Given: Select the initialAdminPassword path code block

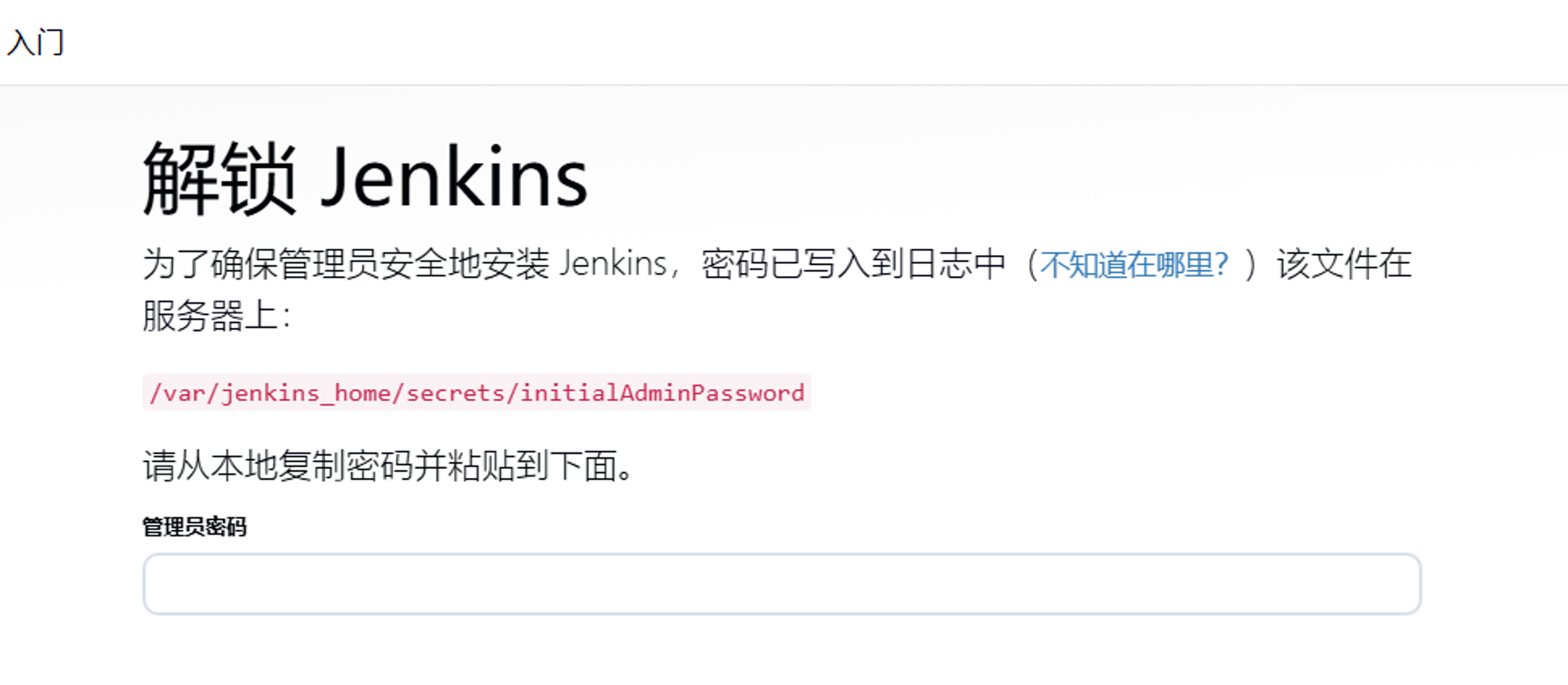Looking at the screenshot, I should (477, 393).
